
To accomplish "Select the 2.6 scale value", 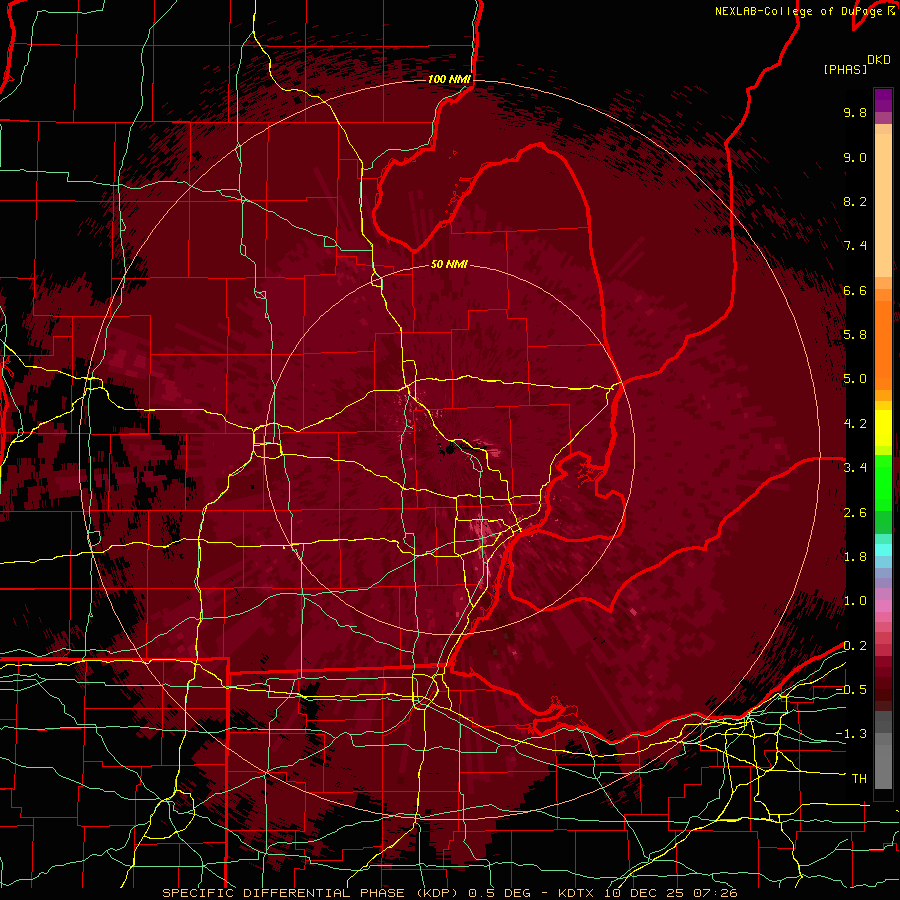I will 855,513.
